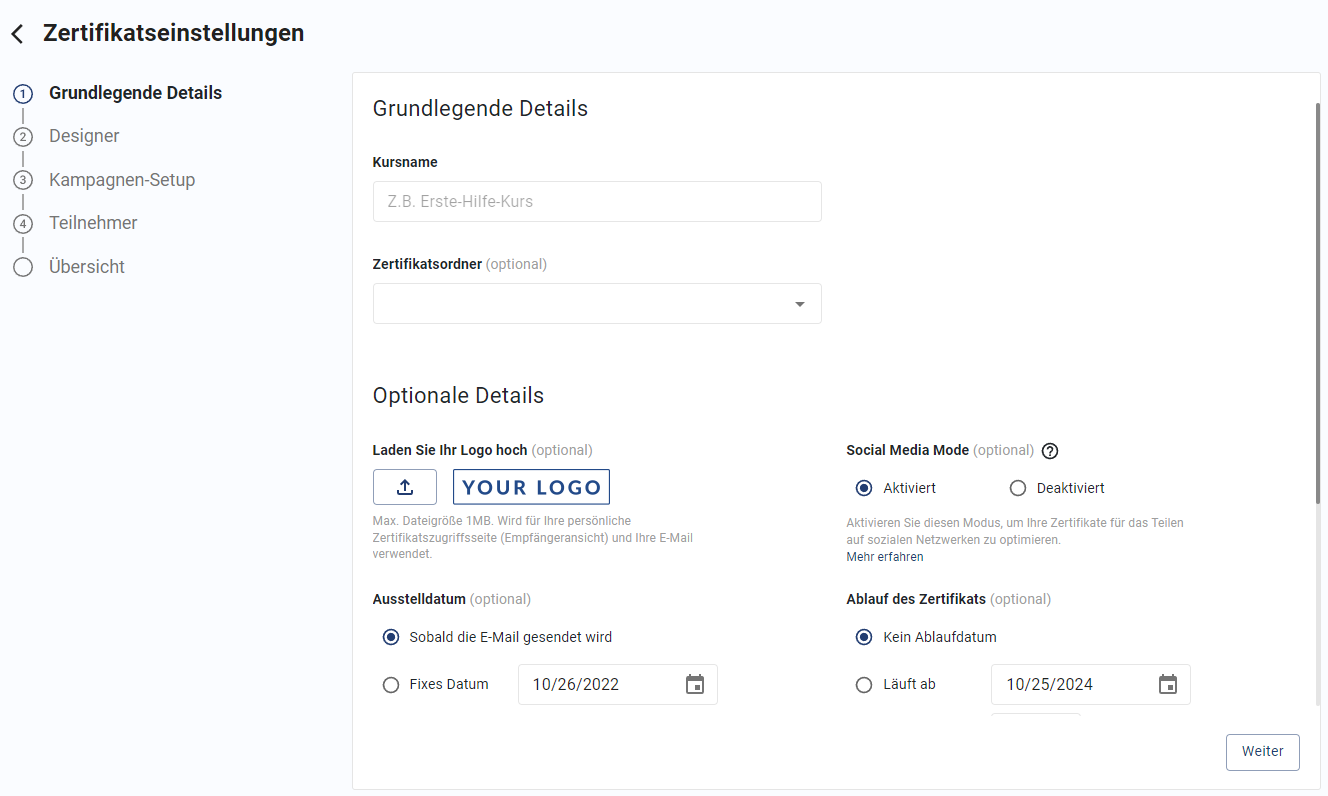This screenshot has width=1328, height=796.
Task: Click the Übersicht step circle
Action: coord(23,266)
